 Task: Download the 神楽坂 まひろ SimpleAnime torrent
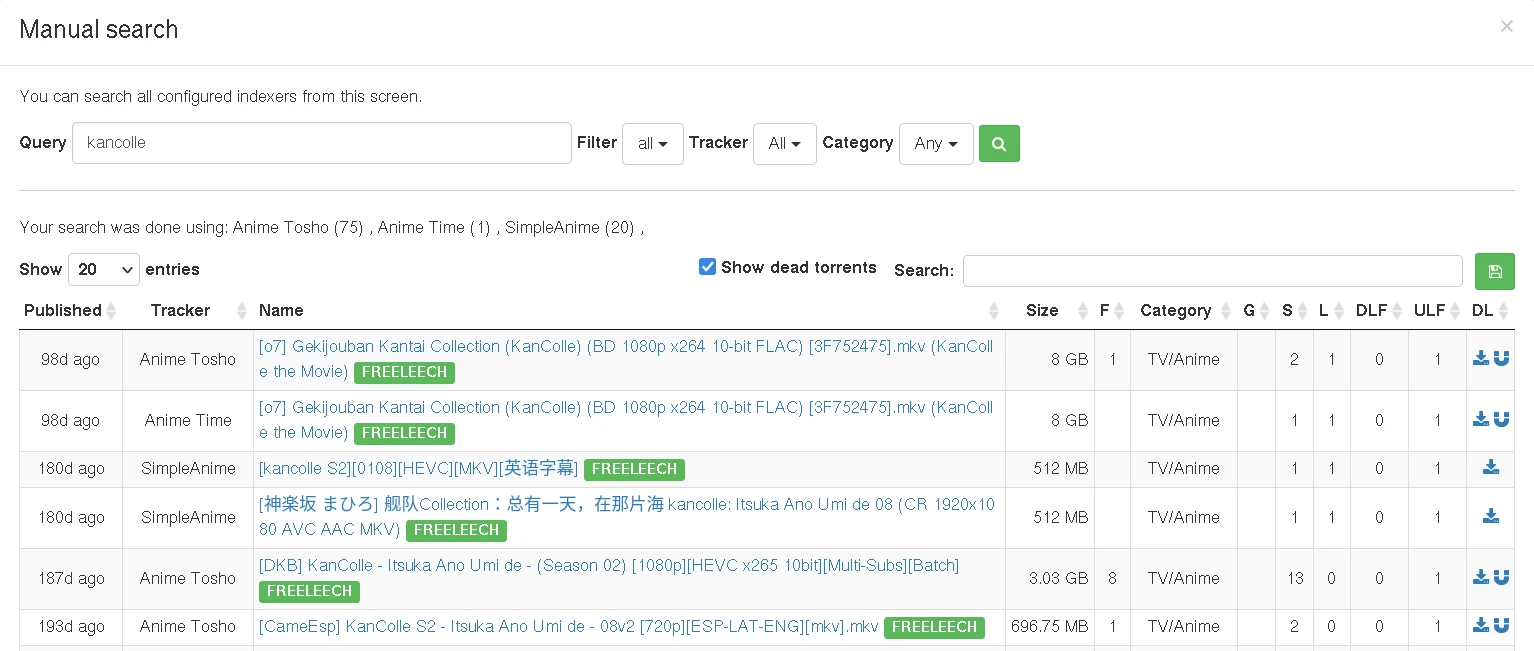click(1490, 517)
